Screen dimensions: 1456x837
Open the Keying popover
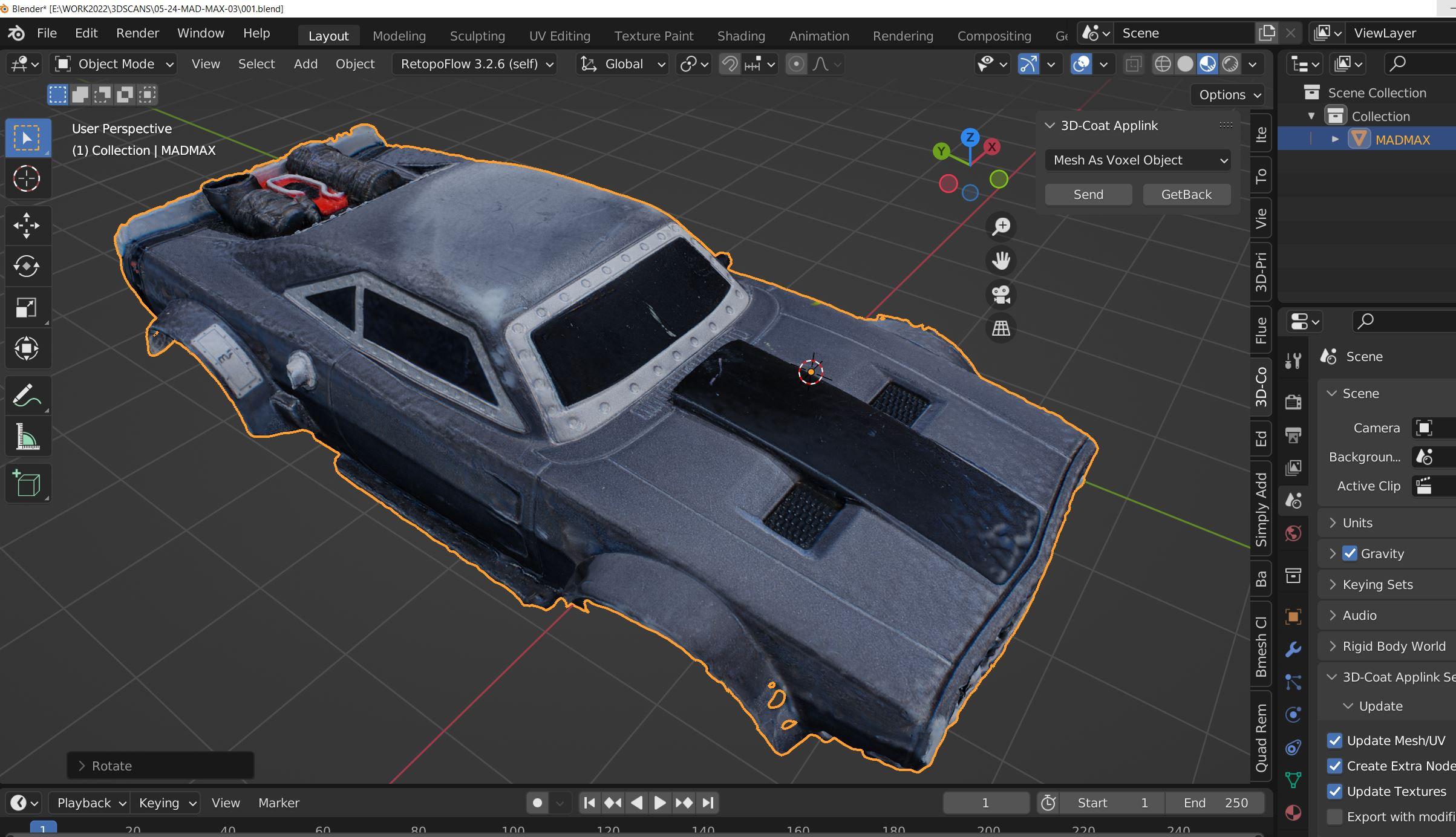pyautogui.click(x=166, y=803)
